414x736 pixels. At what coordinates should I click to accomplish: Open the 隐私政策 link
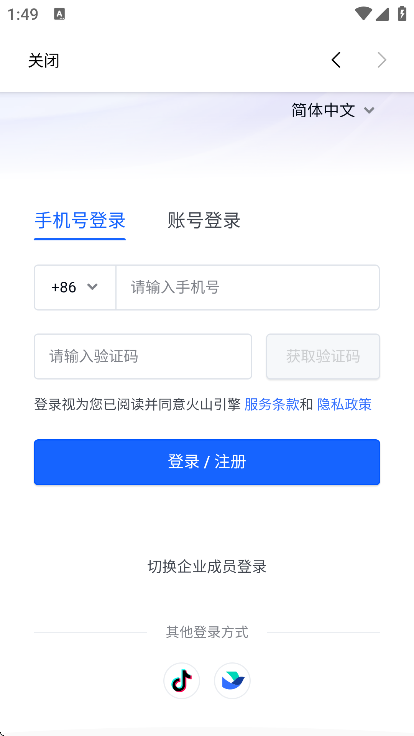[345, 404]
